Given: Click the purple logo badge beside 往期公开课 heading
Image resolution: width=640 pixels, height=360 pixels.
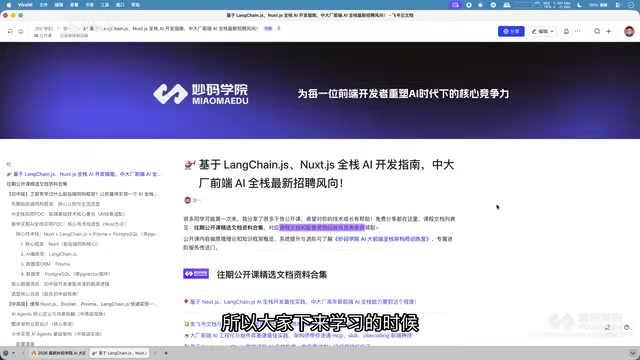Looking at the screenshot, I should 196,273.
